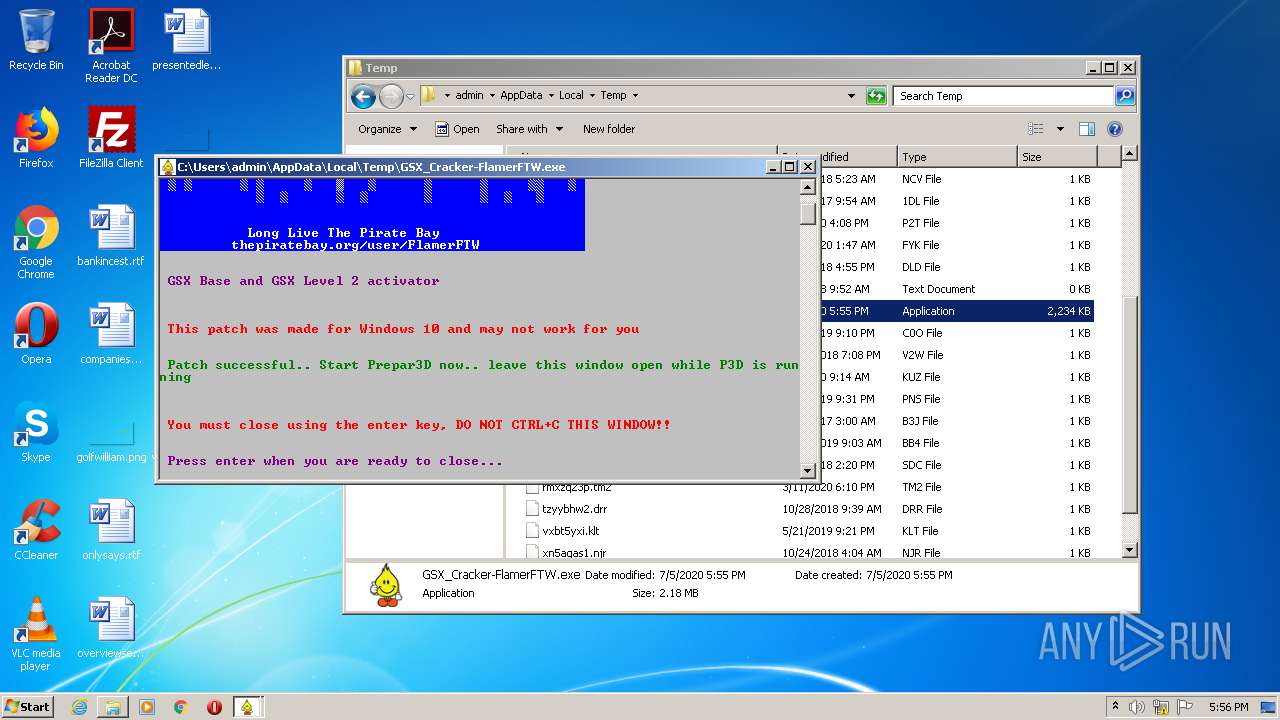Open Windows Media Player taskbar icon
This screenshot has width=1280, height=720.
coord(147,707)
